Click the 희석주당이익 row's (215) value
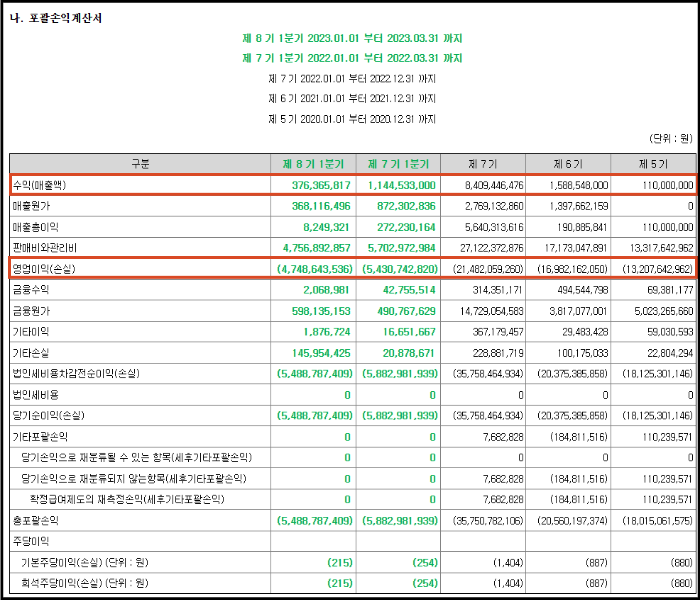Screen dimensions: 700x600 [x=340, y=583]
